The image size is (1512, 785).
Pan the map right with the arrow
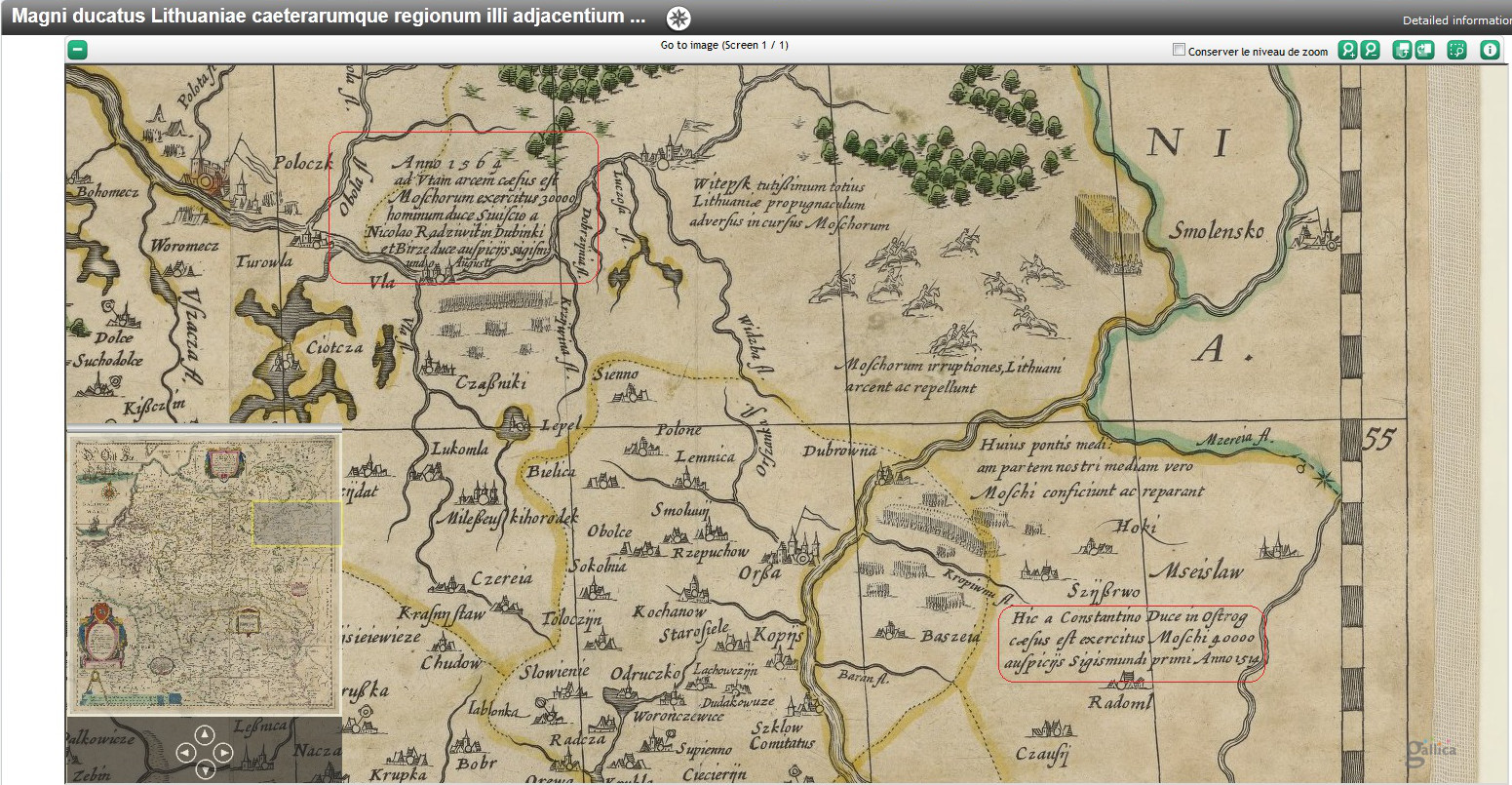coord(223,752)
